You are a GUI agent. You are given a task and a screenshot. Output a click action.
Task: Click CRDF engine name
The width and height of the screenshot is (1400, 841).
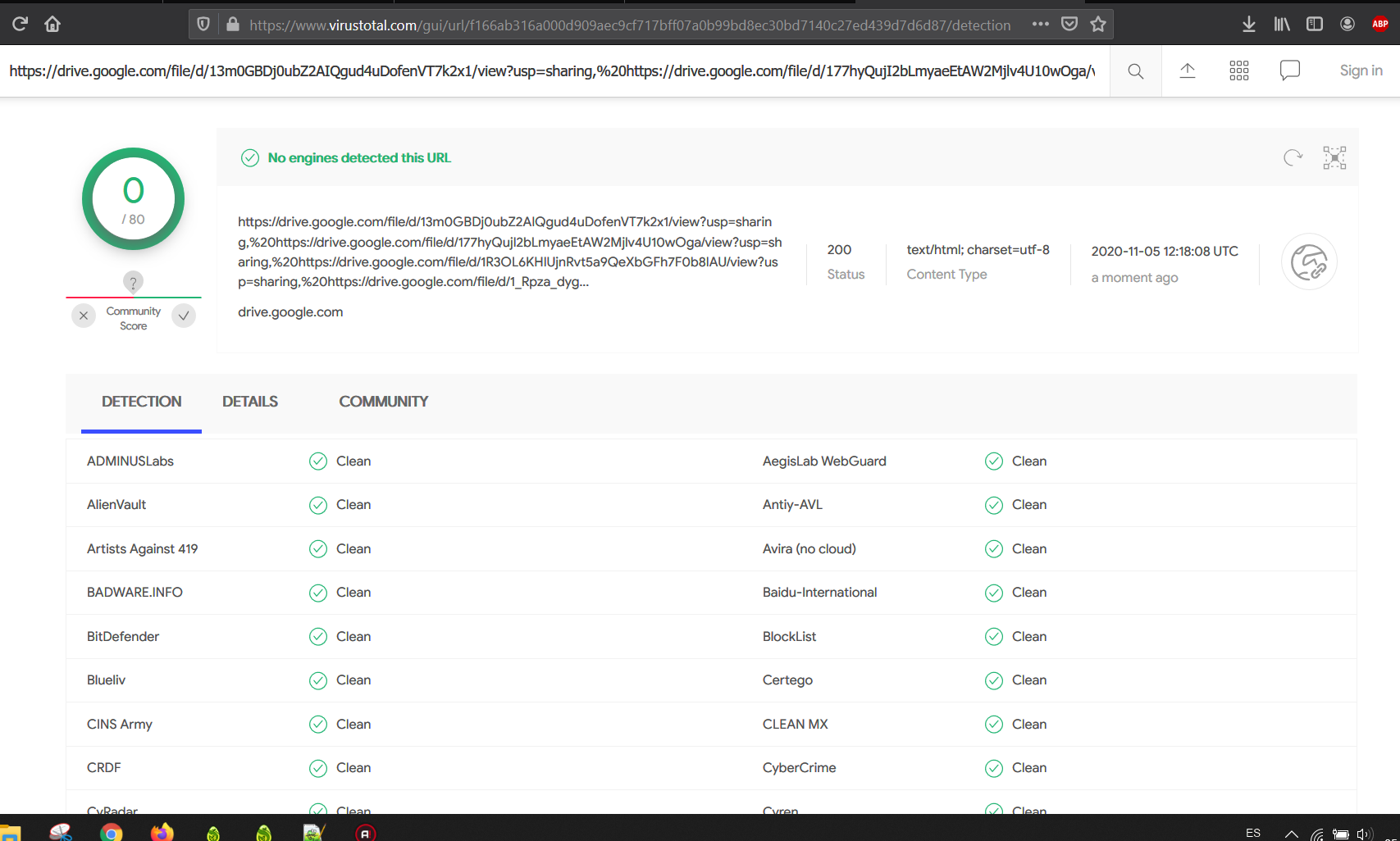click(104, 768)
